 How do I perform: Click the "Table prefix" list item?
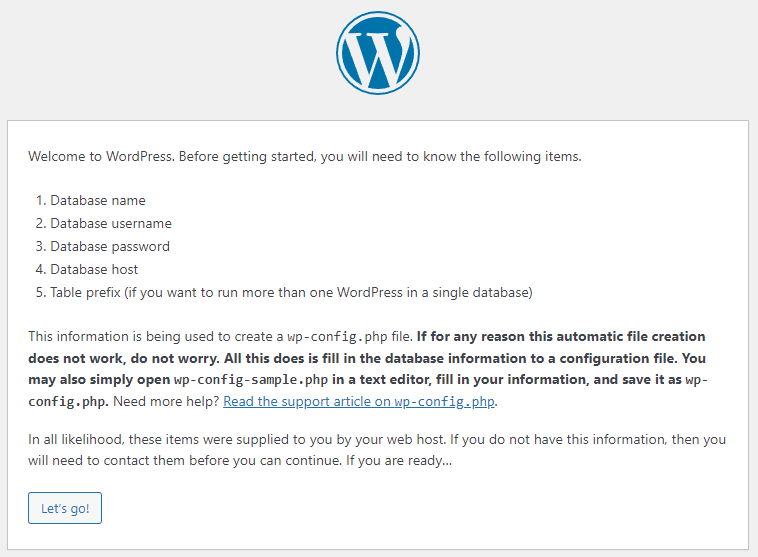click(291, 292)
